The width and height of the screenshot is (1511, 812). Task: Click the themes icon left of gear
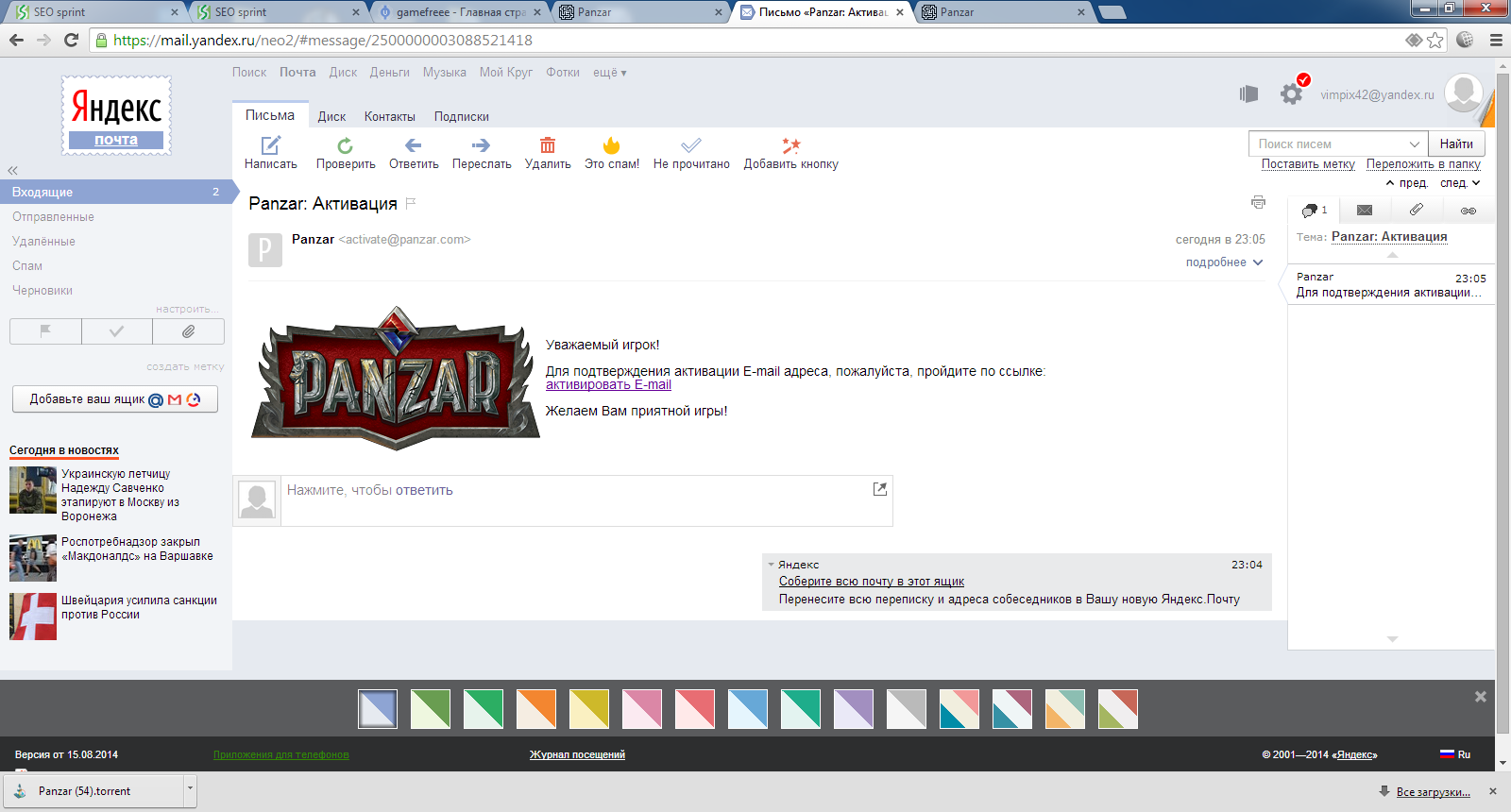click(x=1248, y=93)
